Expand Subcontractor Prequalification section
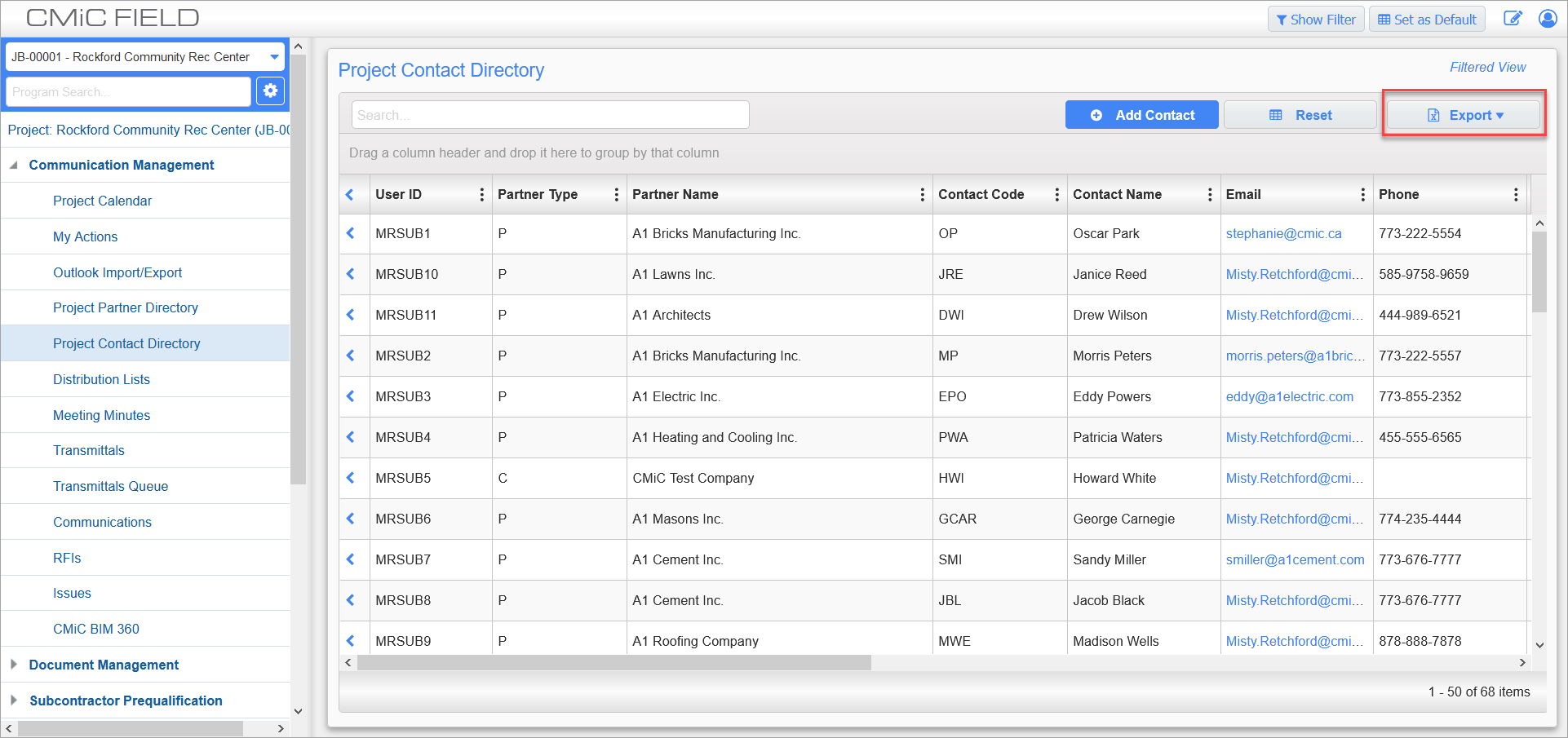The width and height of the screenshot is (1568, 738). (x=13, y=700)
